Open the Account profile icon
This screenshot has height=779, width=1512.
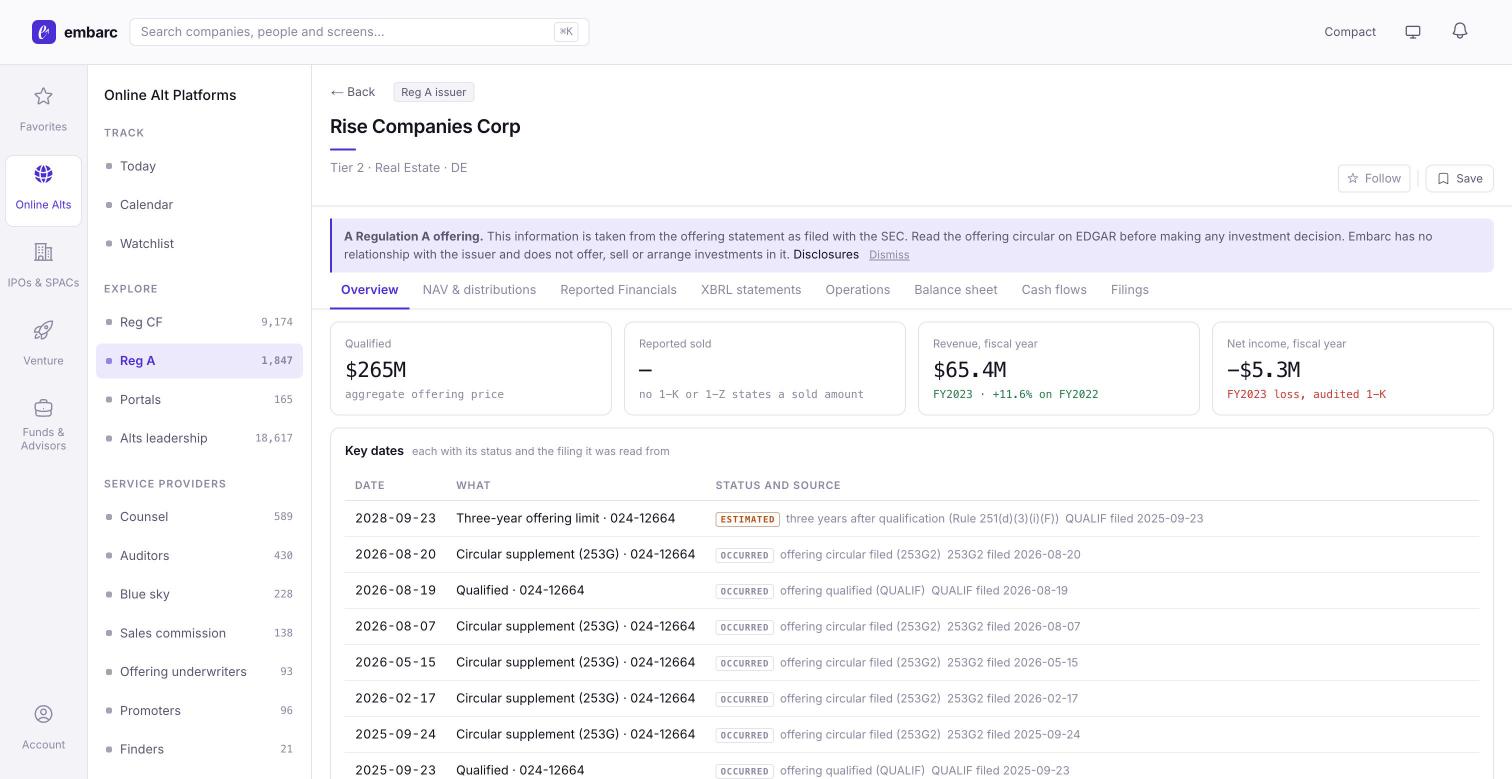(x=43, y=714)
